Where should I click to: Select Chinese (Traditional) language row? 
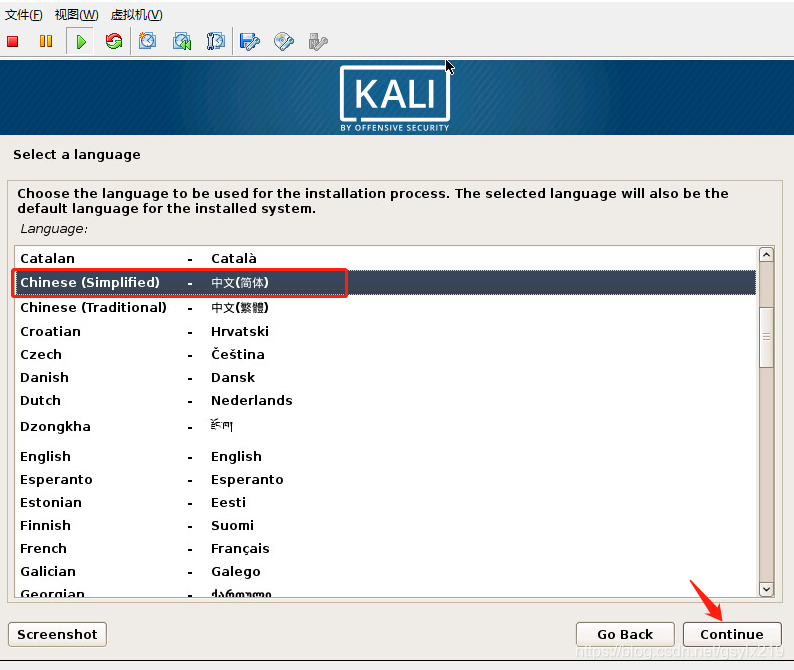click(x=385, y=307)
